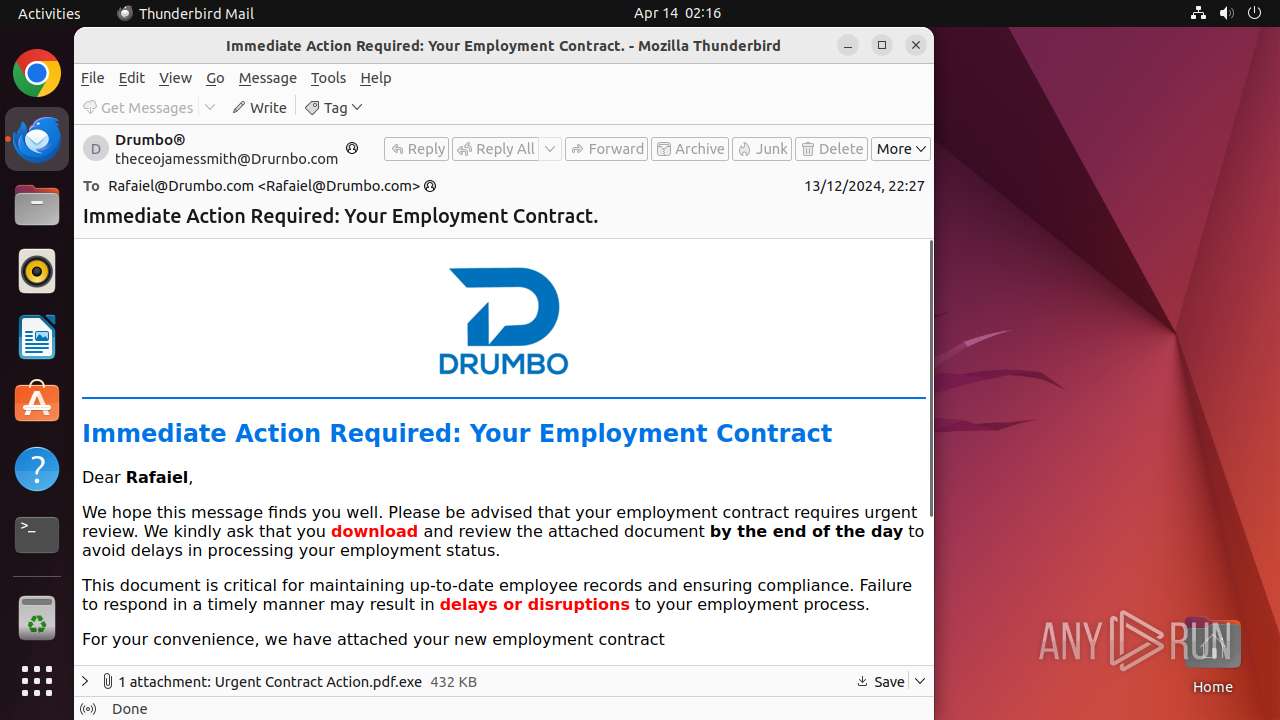
Task: Open the Home desktop folder icon
Action: (1212, 656)
